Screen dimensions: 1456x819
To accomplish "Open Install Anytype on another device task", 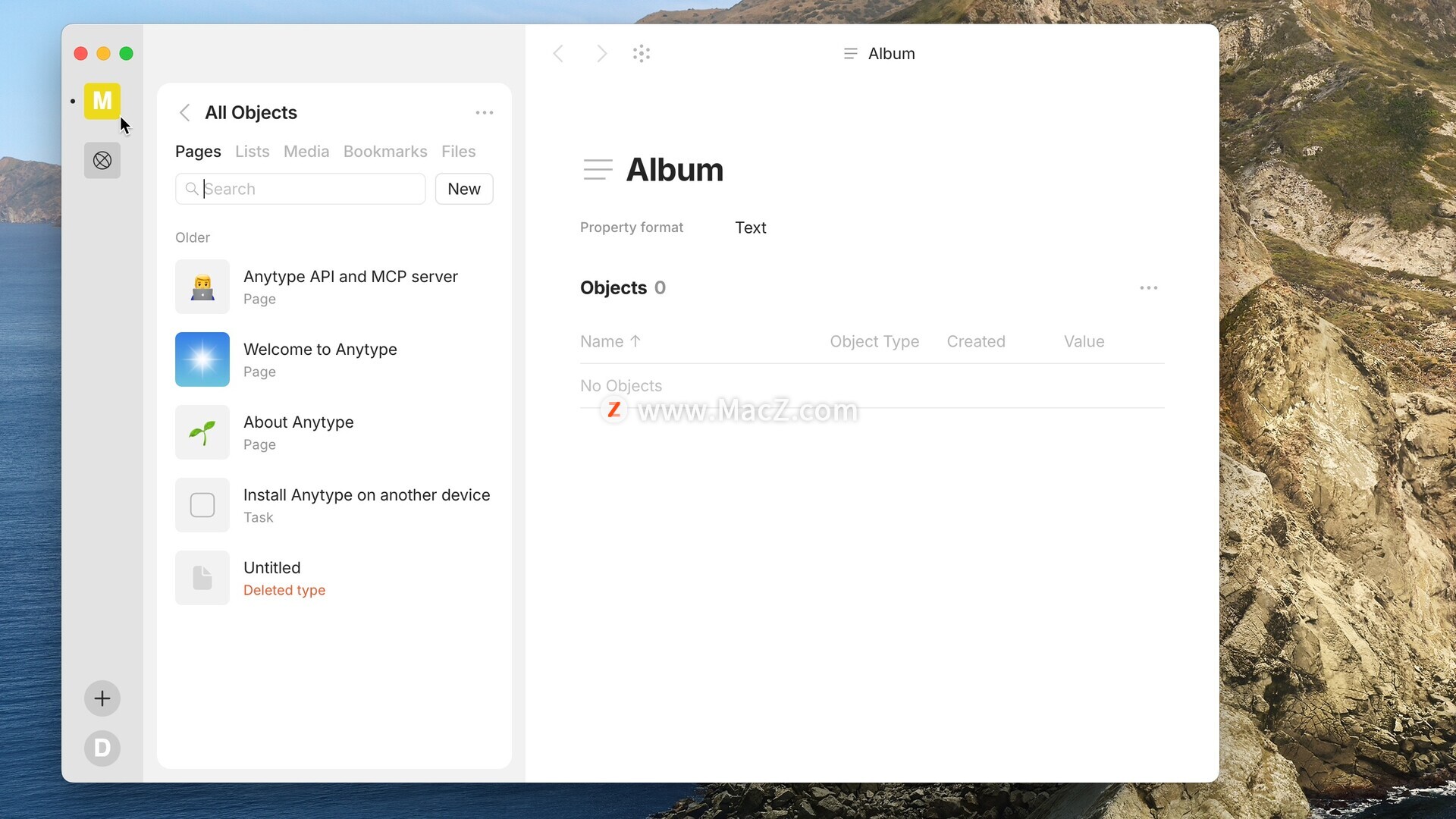I will click(334, 505).
